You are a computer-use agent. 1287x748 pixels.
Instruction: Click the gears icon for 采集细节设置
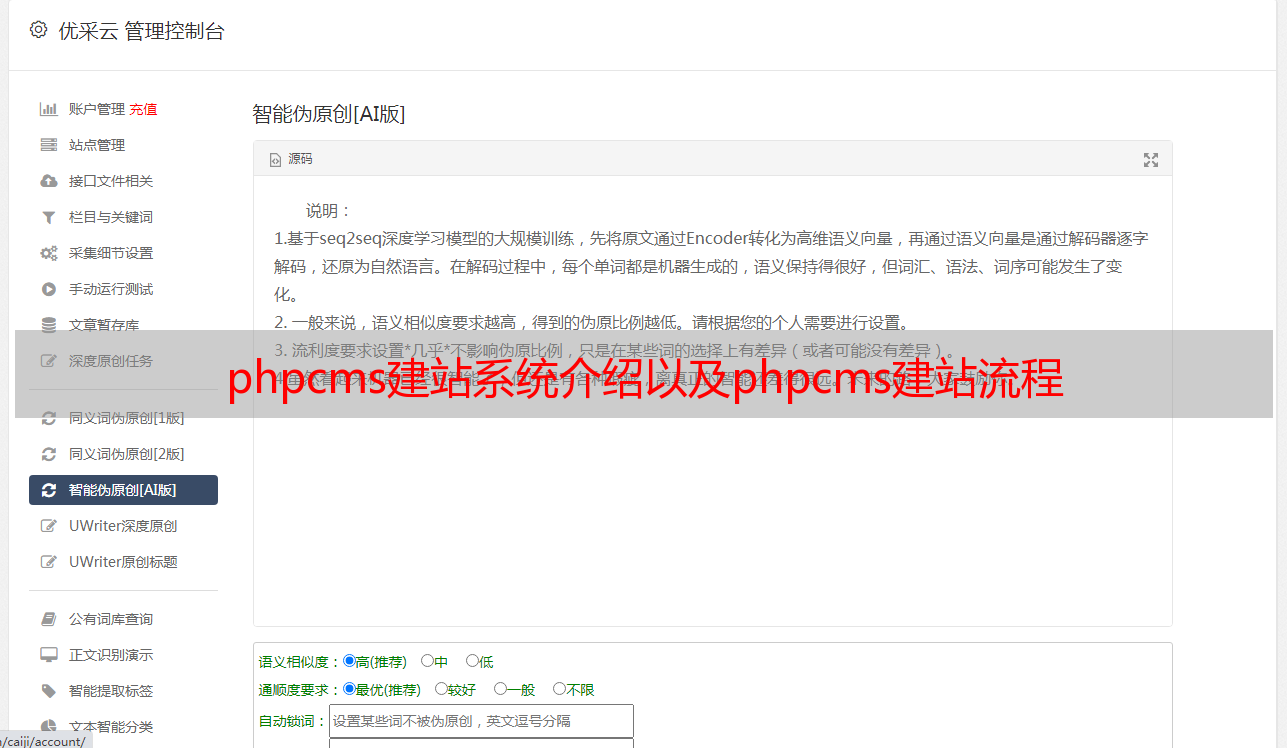[x=48, y=253]
